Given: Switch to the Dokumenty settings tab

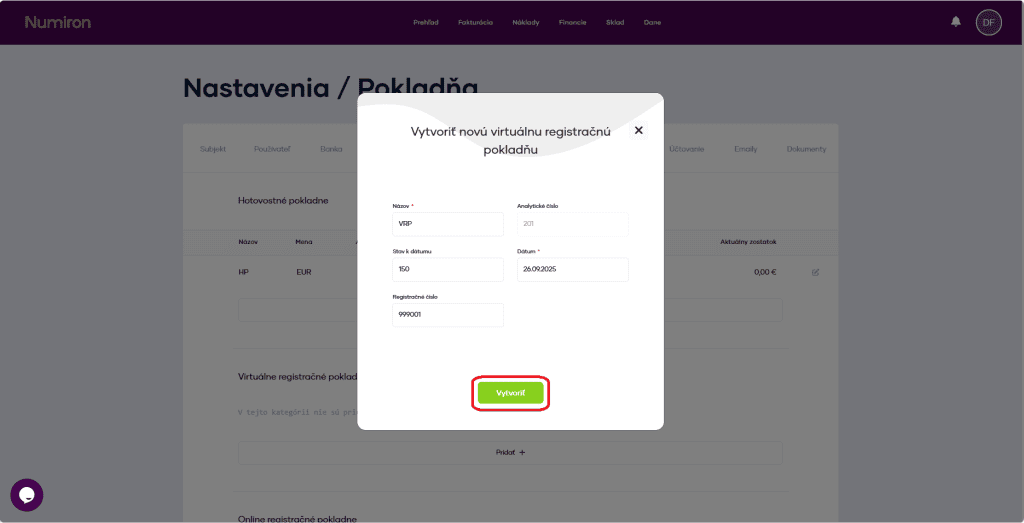Looking at the screenshot, I should [806, 149].
